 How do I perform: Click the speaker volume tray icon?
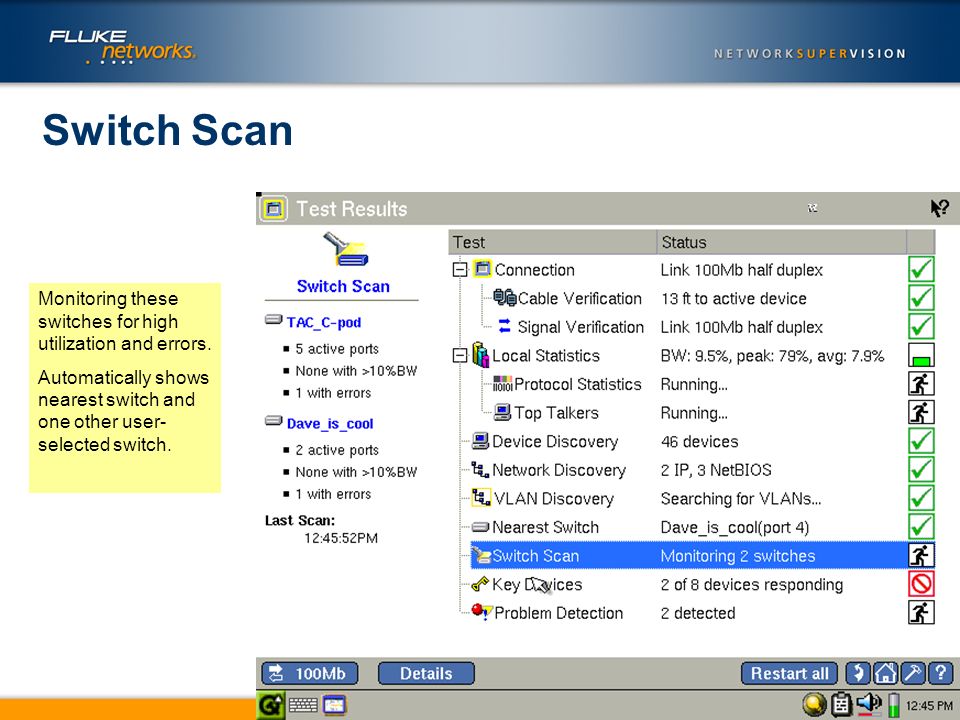click(869, 703)
